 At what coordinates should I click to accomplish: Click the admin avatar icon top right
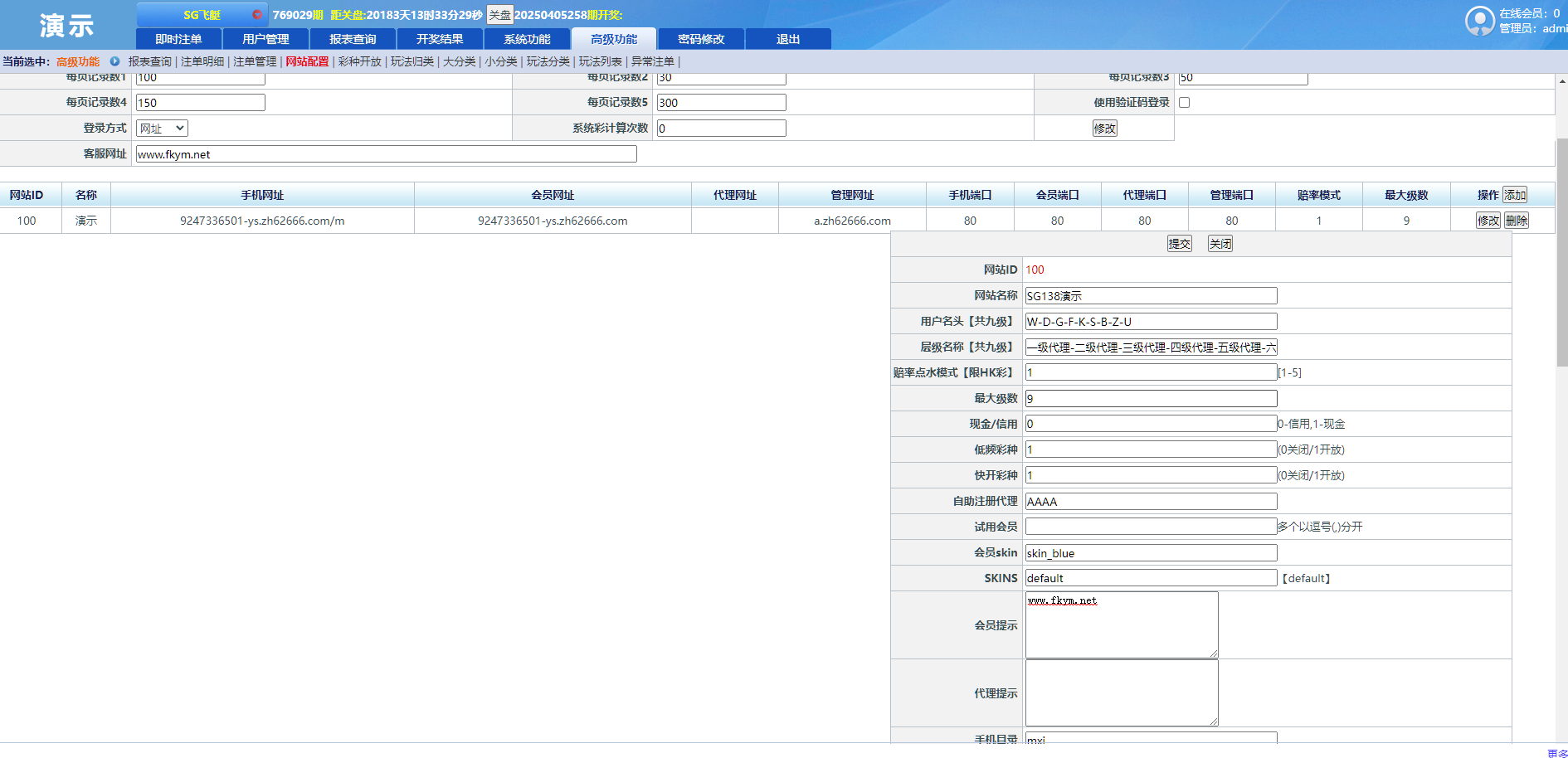pos(1480,19)
